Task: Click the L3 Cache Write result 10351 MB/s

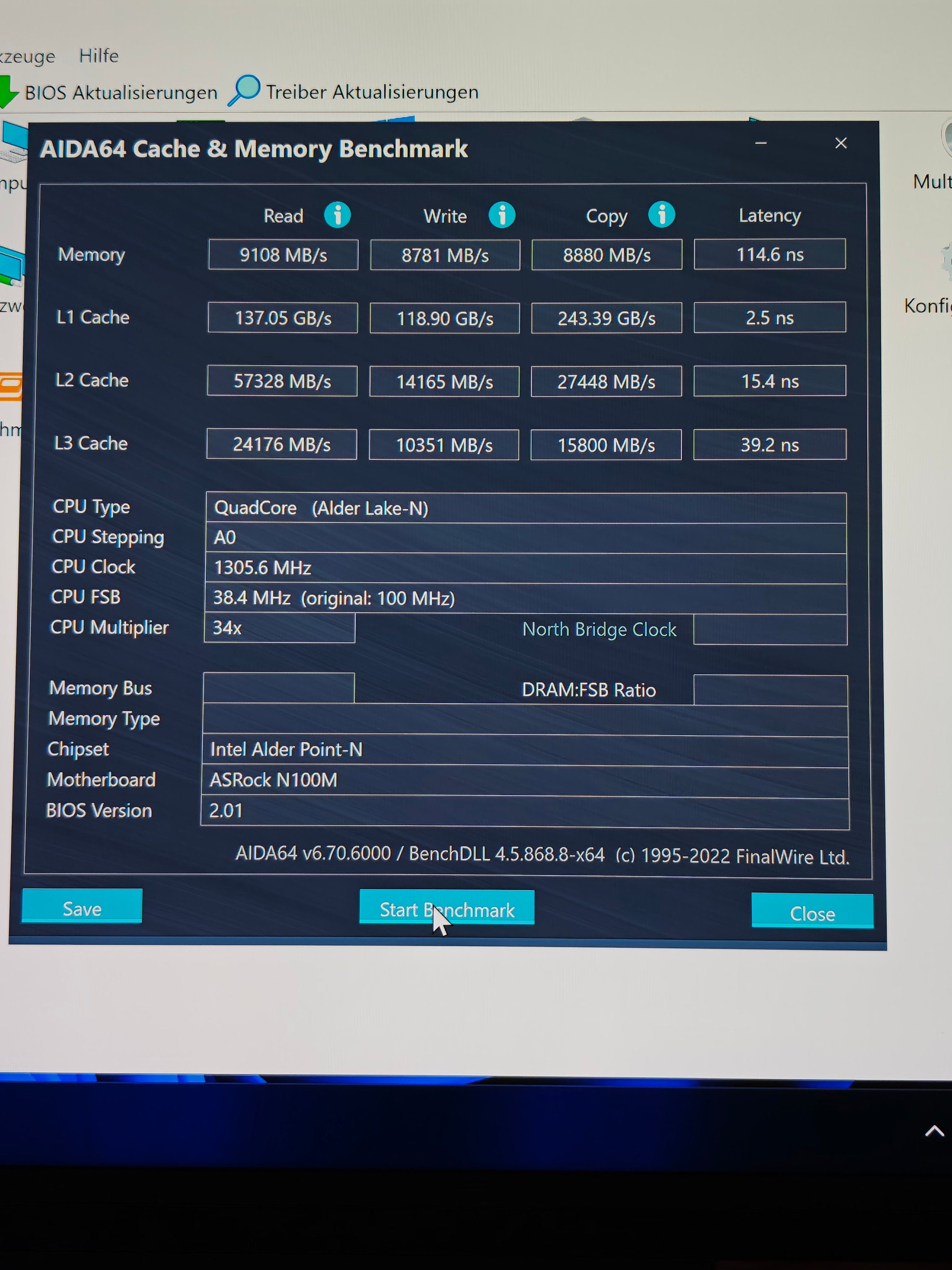Action: click(443, 445)
